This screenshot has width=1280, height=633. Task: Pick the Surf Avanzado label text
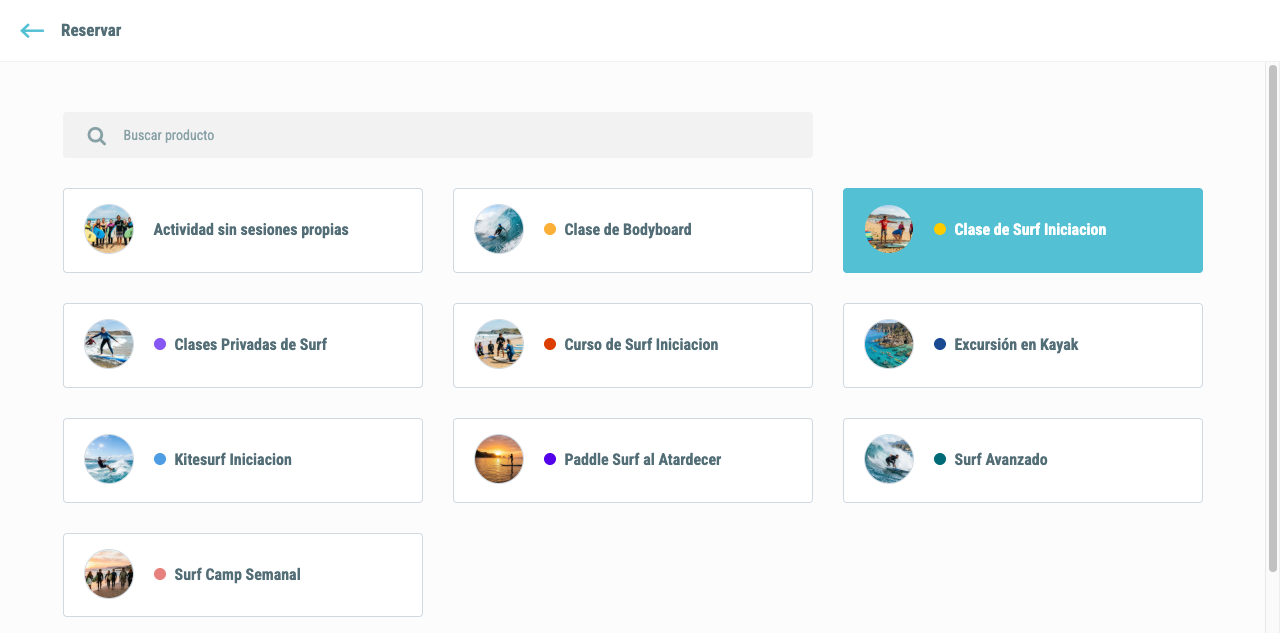coord(1001,459)
